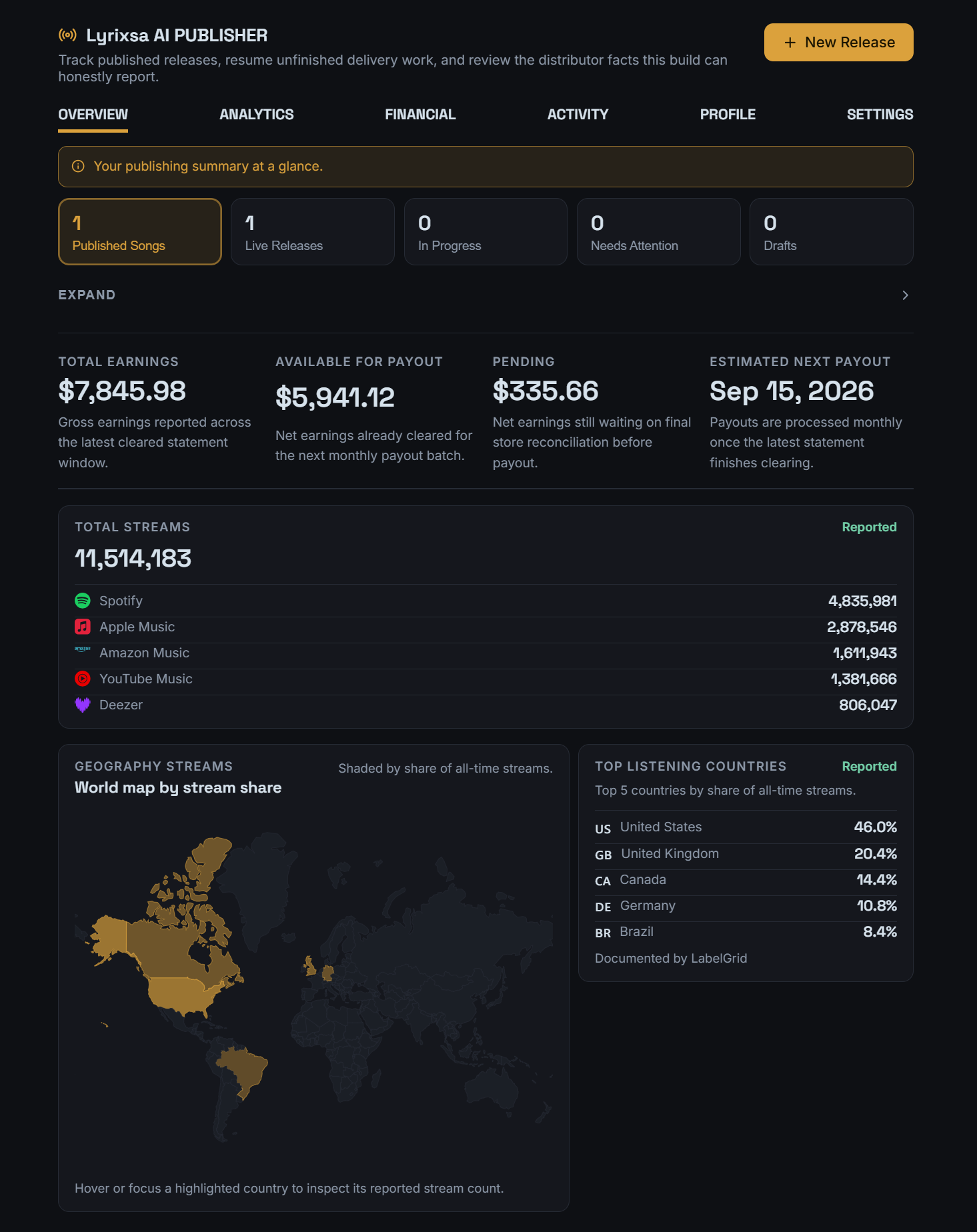This screenshot has height=1232, width=977.
Task: Go to the Activity tab
Action: pos(578,115)
